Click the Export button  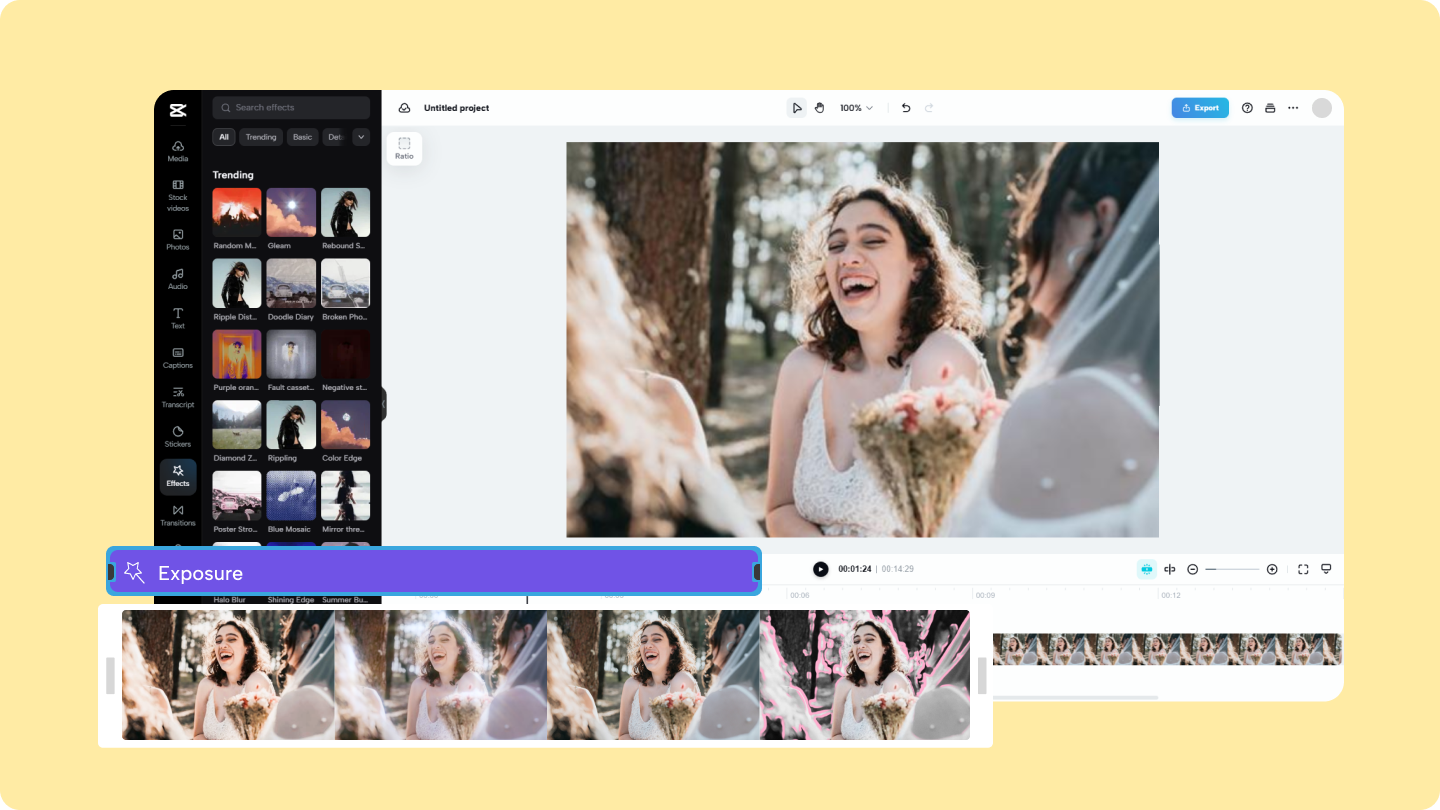pos(1200,107)
